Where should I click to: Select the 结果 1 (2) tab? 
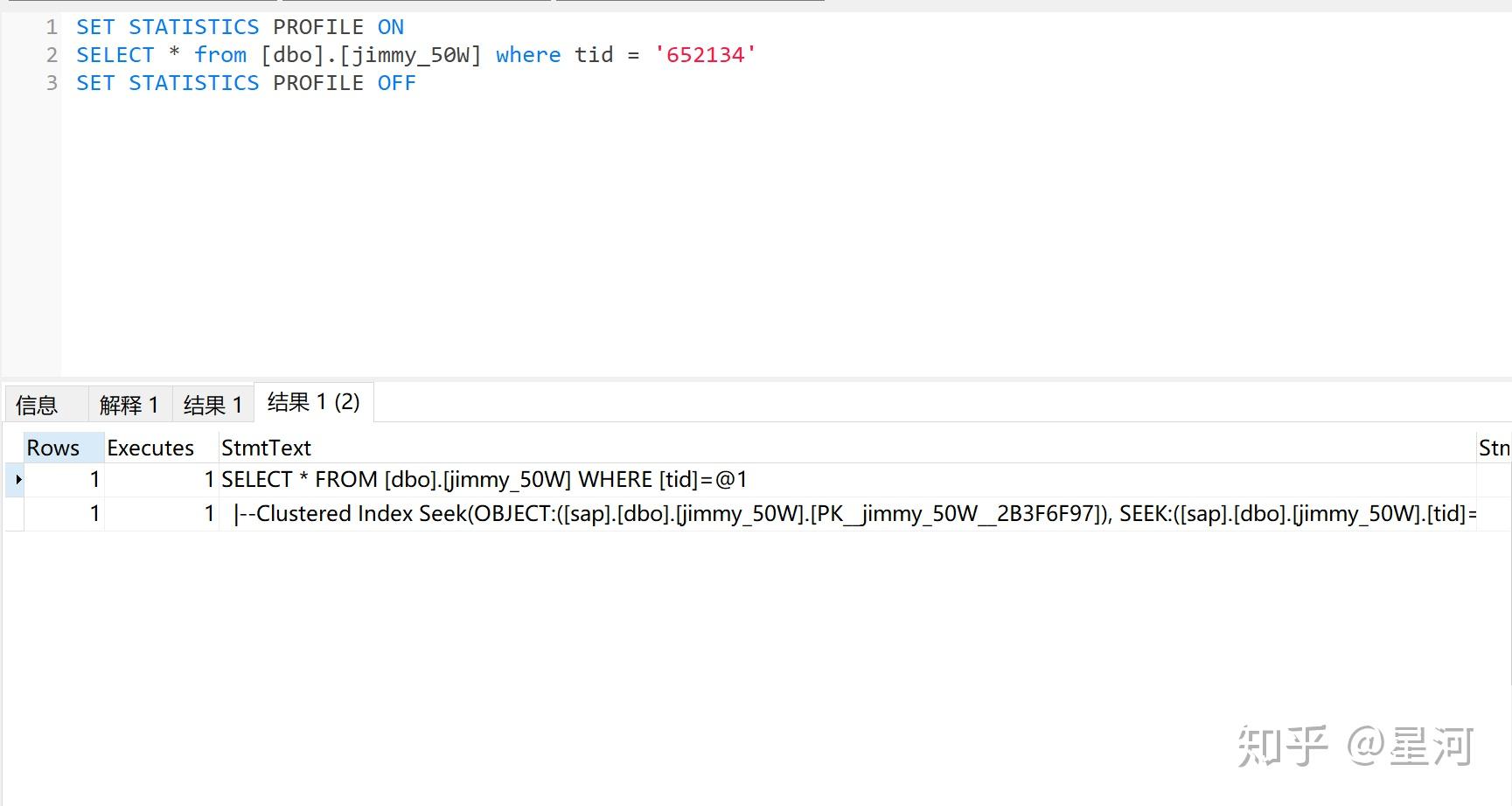tap(313, 402)
